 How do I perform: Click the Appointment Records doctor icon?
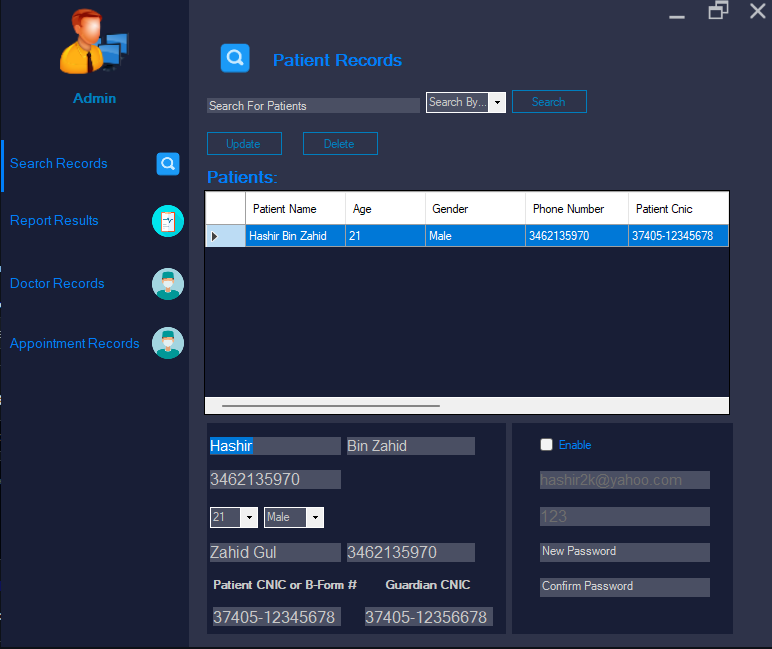pyautogui.click(x=168, y=343)
